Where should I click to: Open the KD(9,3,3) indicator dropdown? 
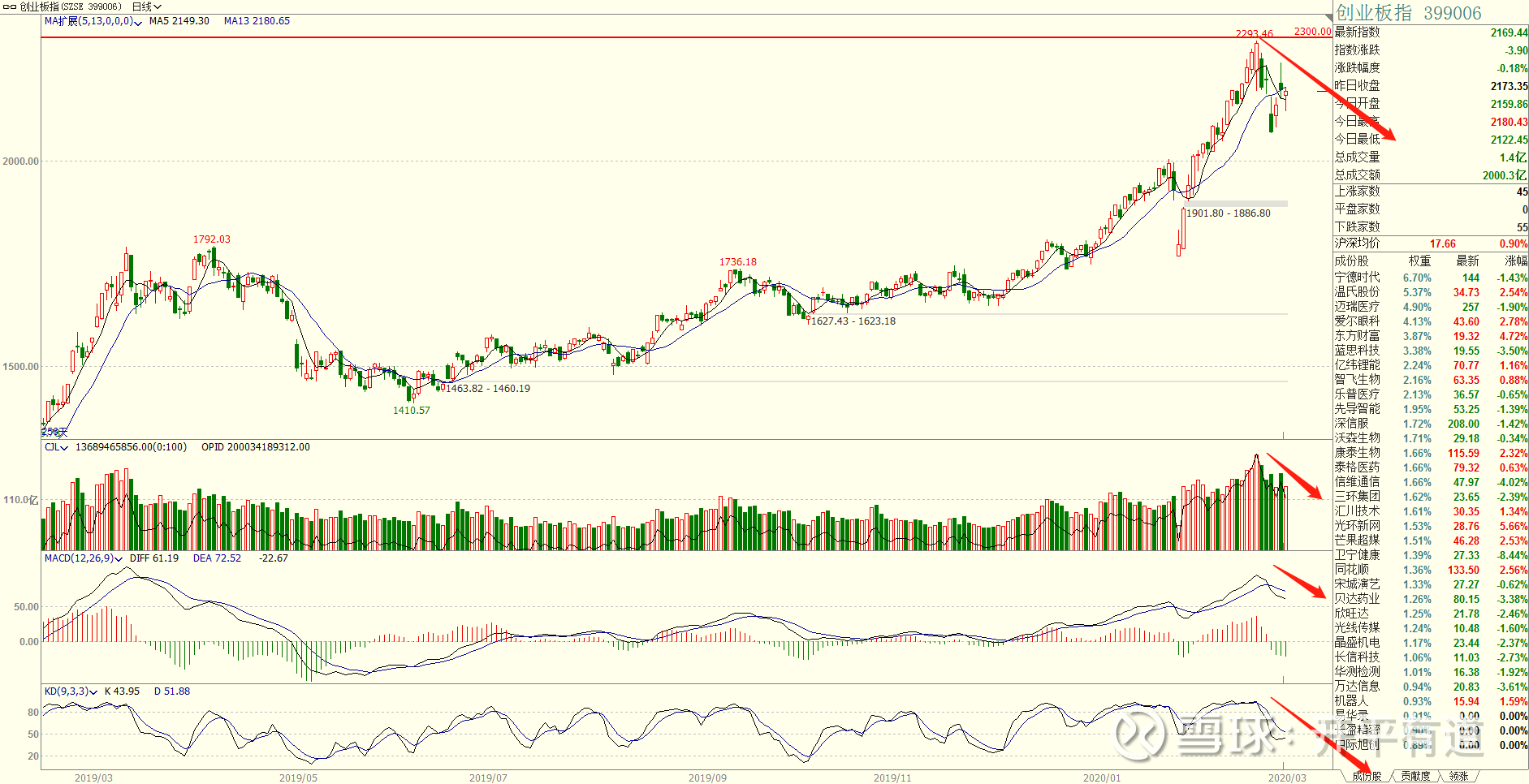click(71, 691)
